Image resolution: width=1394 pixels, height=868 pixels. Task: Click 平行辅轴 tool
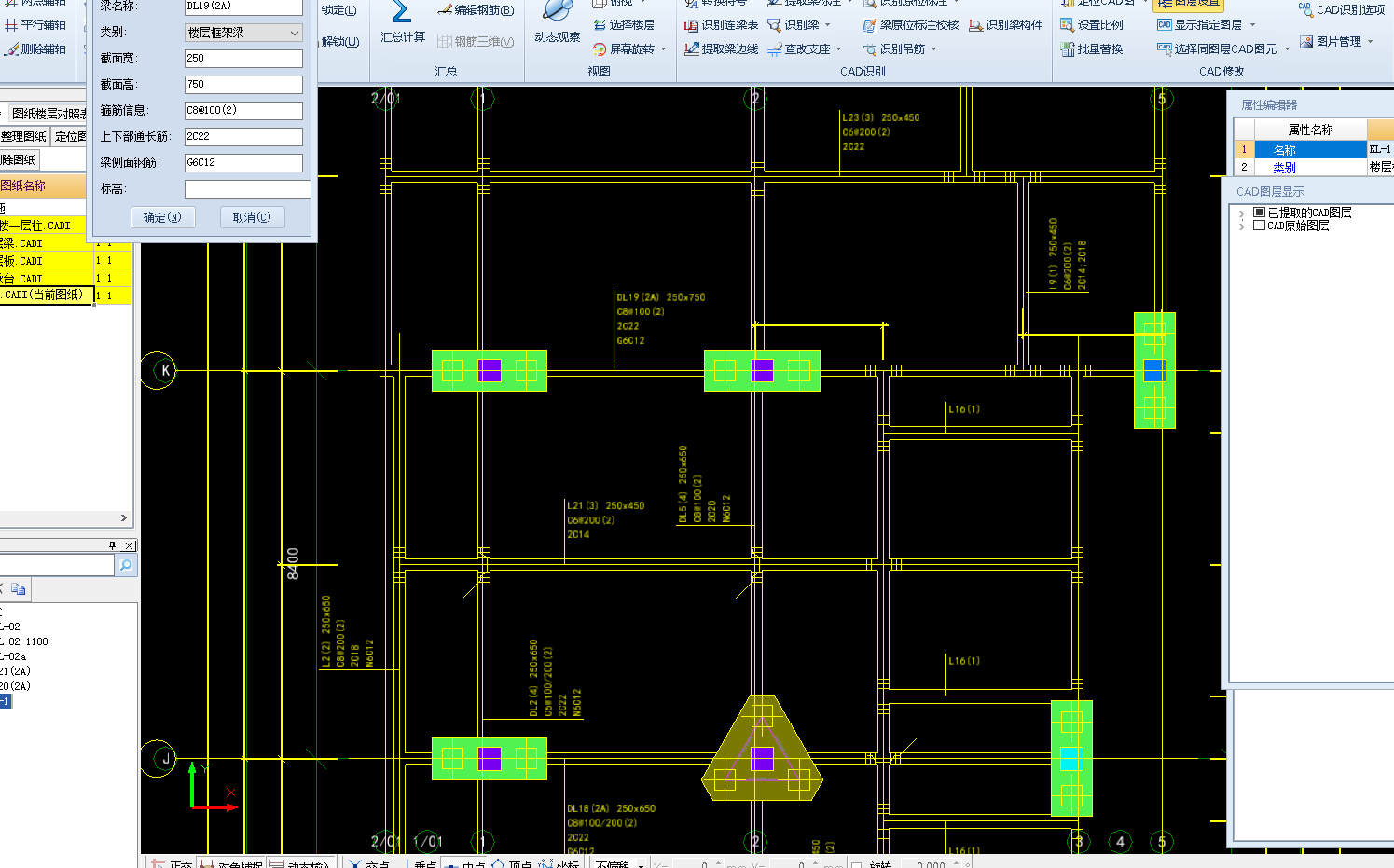click(x=35, y=25)
